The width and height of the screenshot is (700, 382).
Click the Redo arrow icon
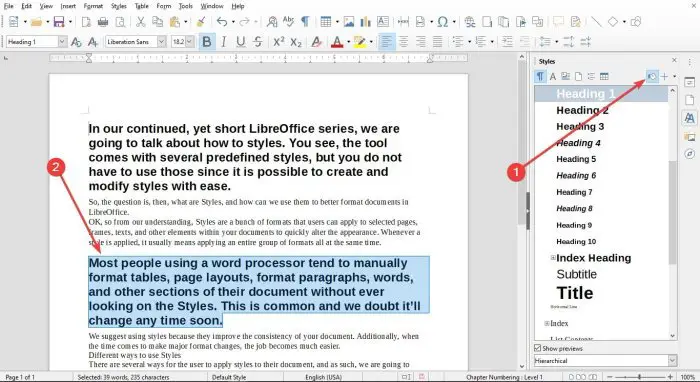(x=244, y=21)
